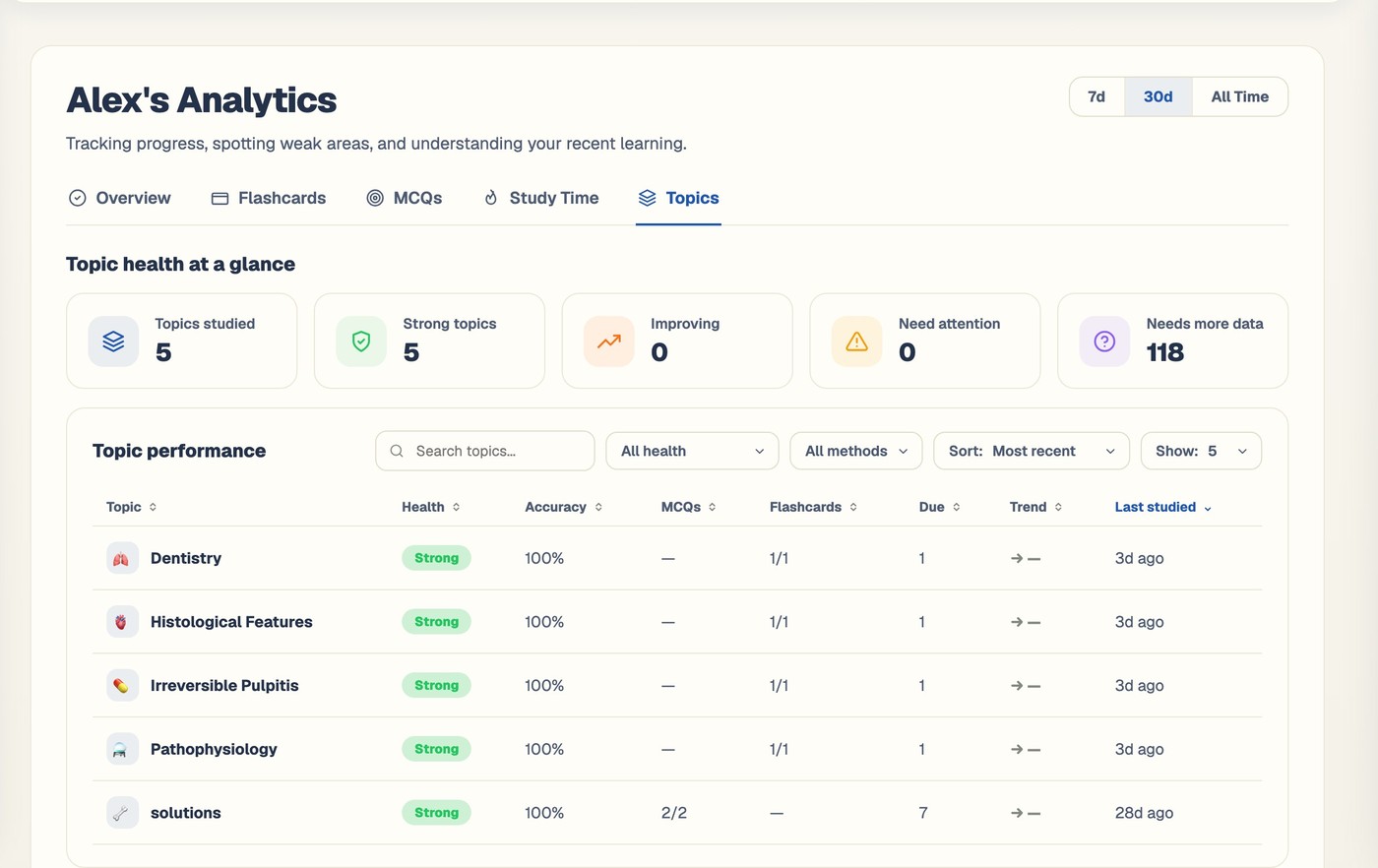The width and height of the screenshot is (1378, 868).
Task: Click the Need attention warning icon
Action: tap(857, 341)
